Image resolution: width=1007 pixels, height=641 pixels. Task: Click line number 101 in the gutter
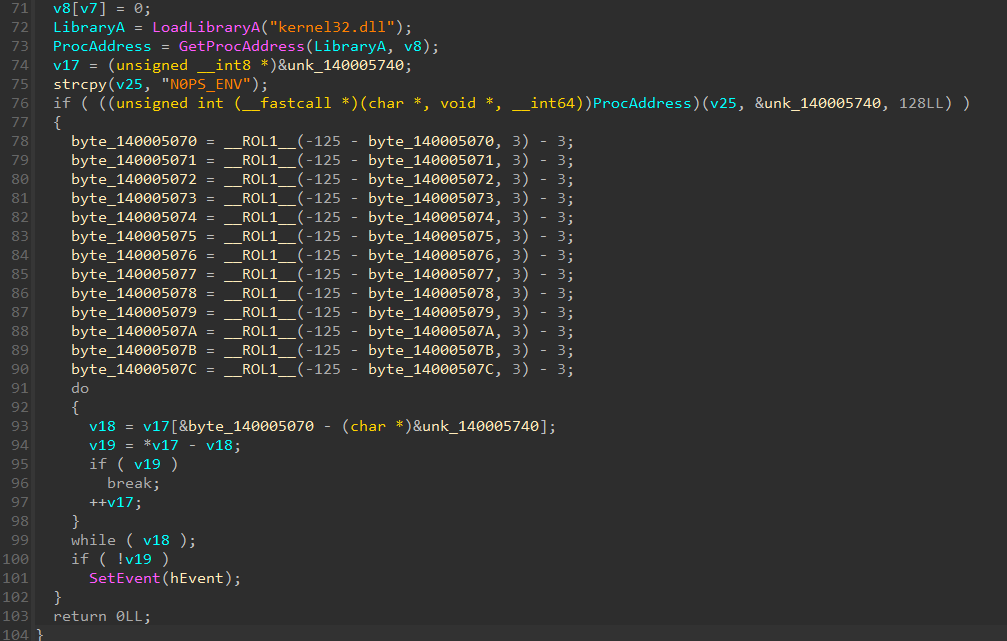point(15,578)
